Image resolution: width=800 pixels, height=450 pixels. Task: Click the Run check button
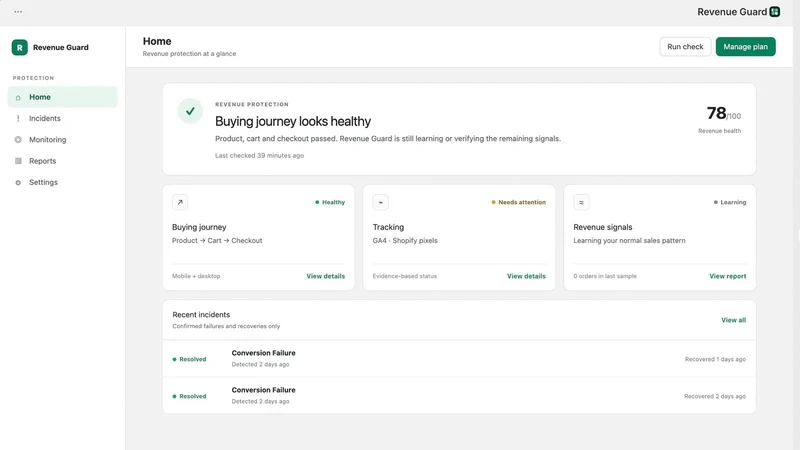click(685, 46)
